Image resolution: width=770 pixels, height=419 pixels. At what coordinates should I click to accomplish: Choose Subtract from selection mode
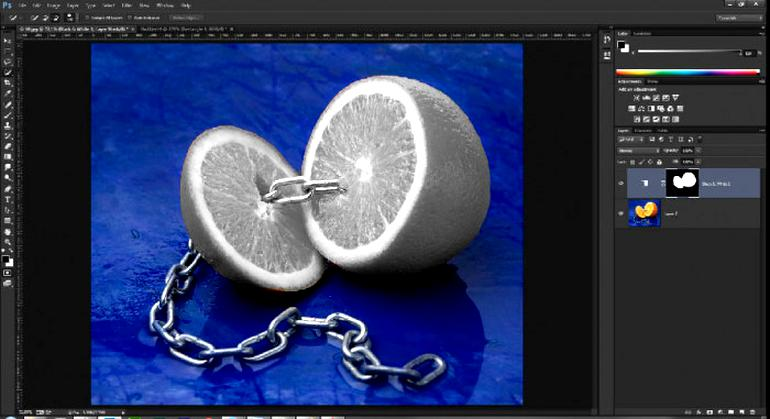(x=55, y=18)
